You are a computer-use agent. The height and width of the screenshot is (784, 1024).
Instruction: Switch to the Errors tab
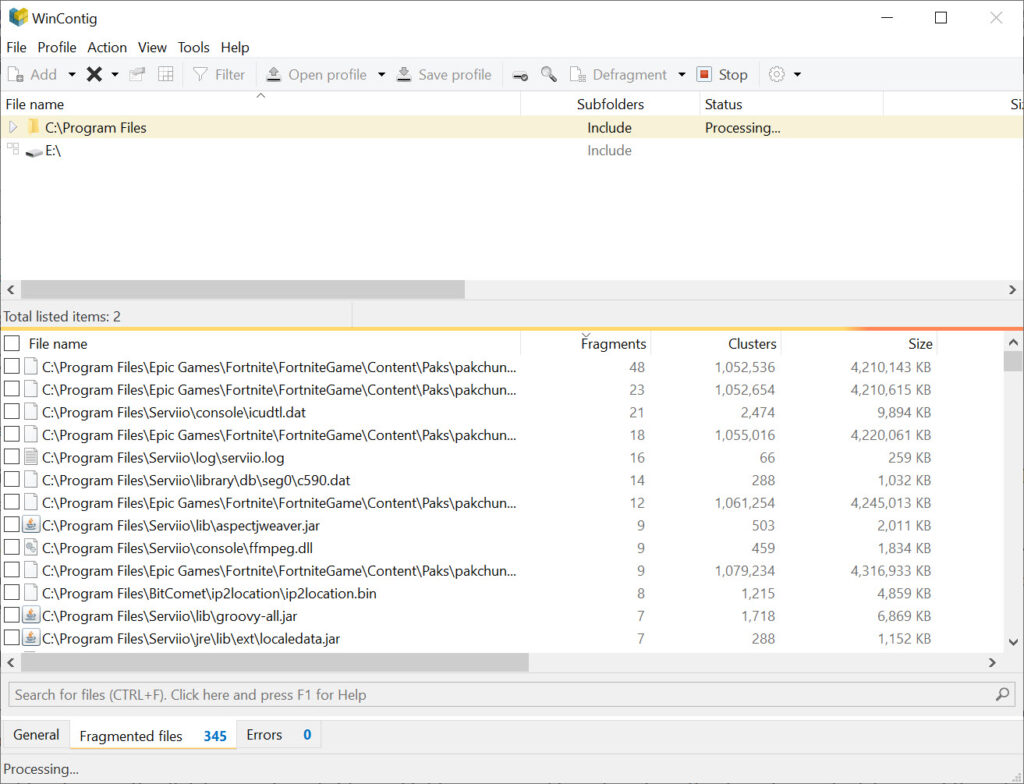point(278,735)
